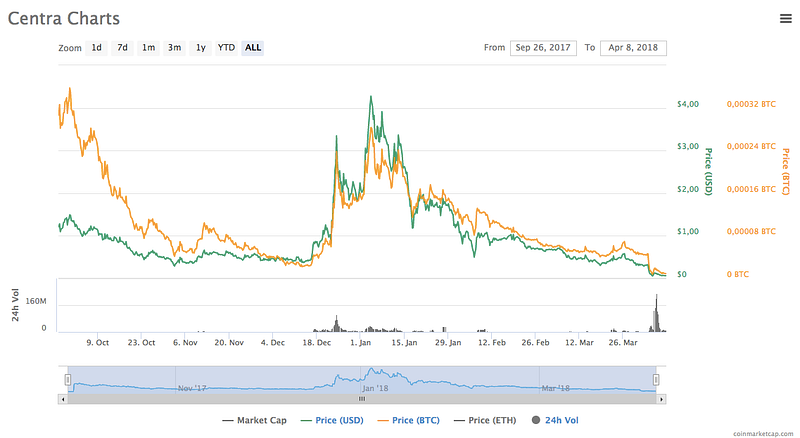The height and width of the screenshot is (438, 800).
Task: Click the 4. Dec x-axis label
Action: [273, 343]
